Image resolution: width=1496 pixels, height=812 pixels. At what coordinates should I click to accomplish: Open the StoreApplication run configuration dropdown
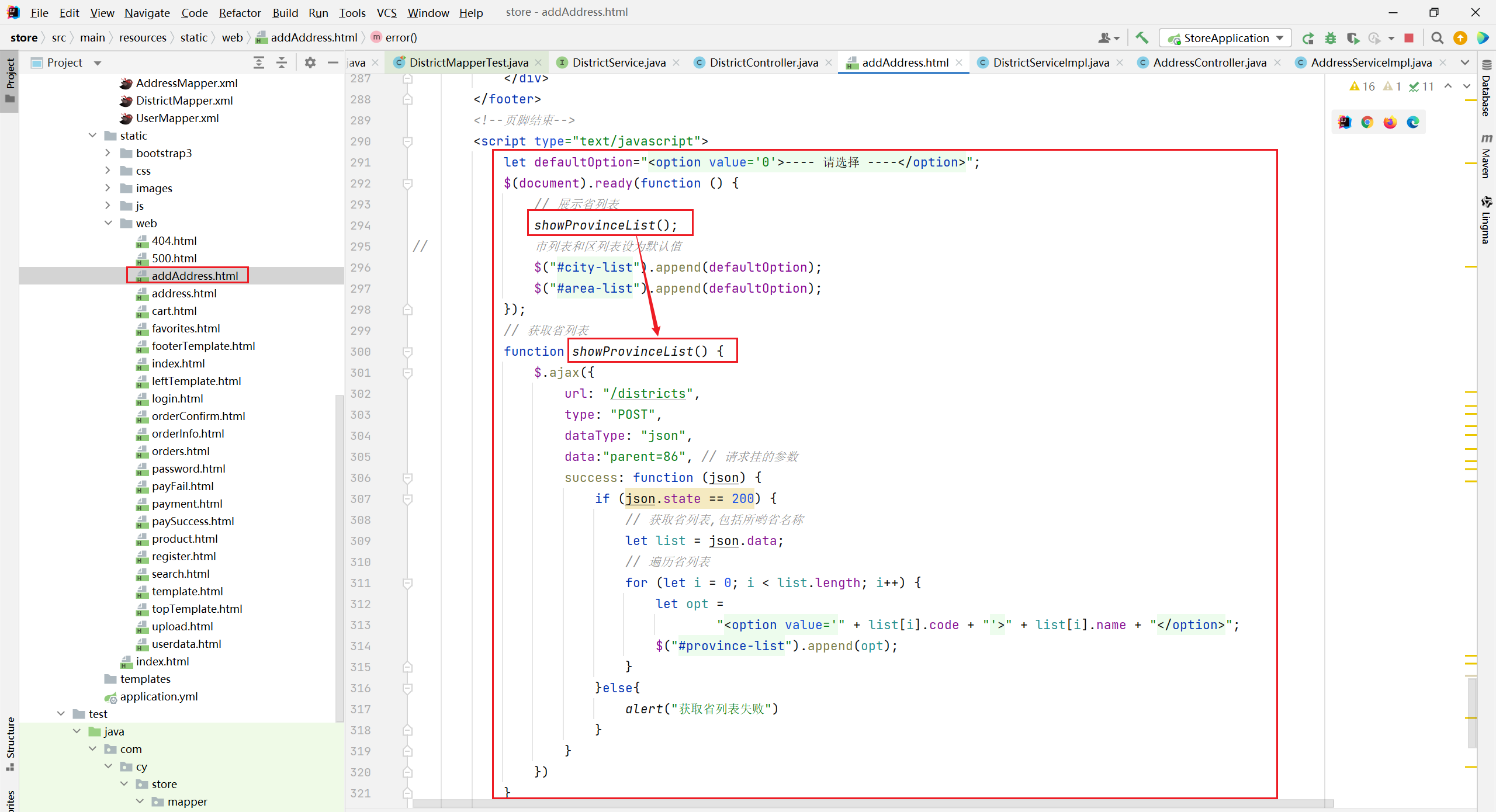pos(1225,38)
